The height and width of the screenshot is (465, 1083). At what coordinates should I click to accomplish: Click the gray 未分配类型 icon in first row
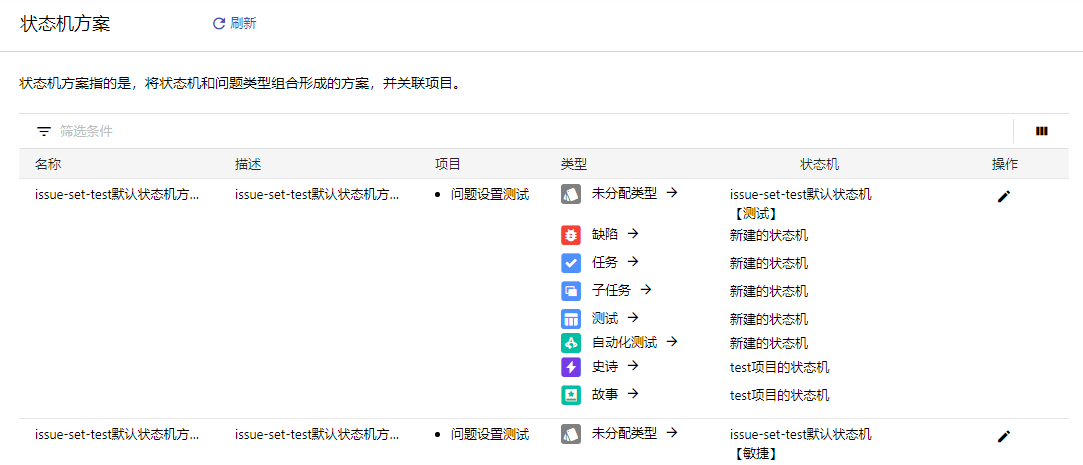571,194
